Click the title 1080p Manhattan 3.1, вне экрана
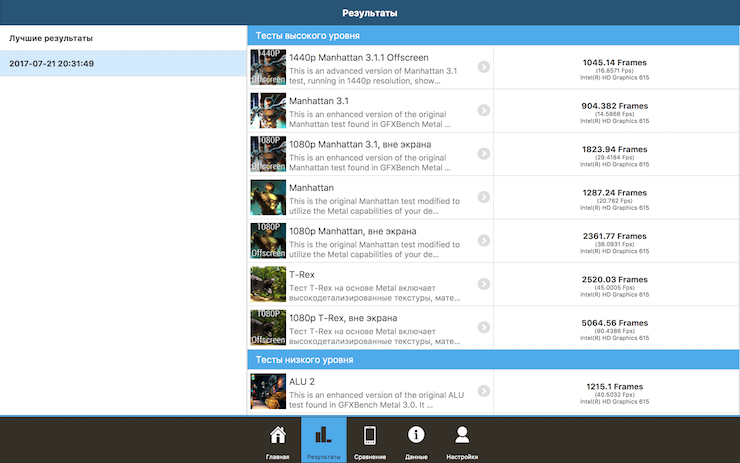The image size is (740, 463). (360, 144)
